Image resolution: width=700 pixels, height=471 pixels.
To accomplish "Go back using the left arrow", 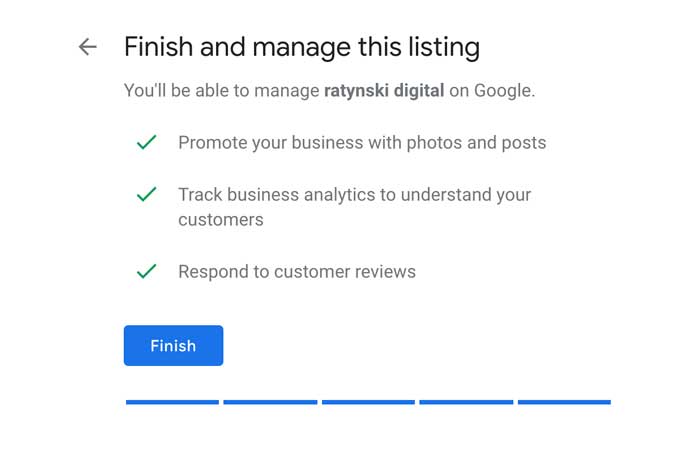I will click(88, 47).
